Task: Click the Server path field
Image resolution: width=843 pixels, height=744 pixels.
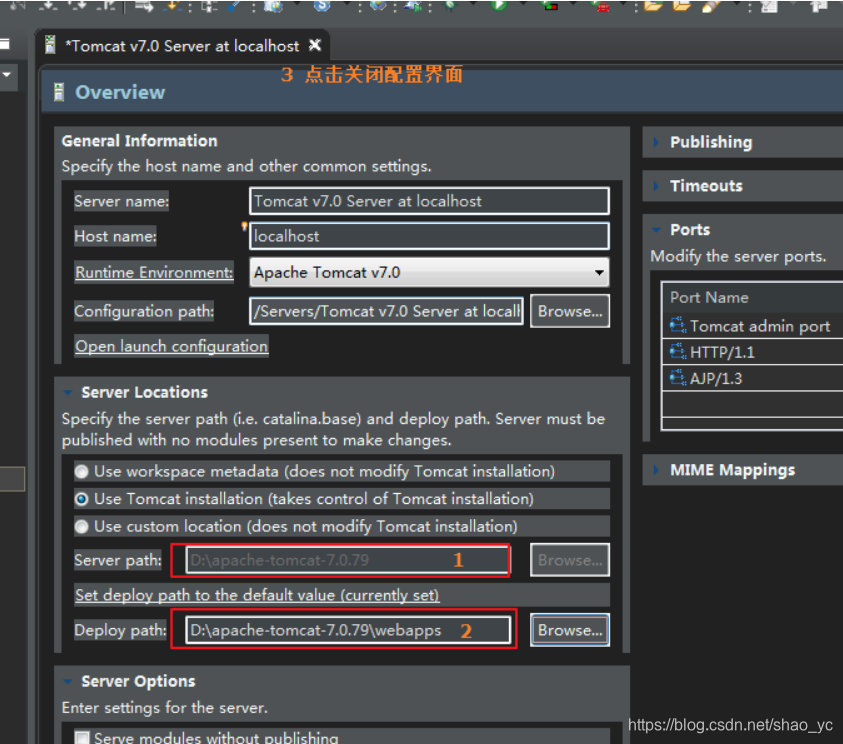Action: tap(347, 560)
